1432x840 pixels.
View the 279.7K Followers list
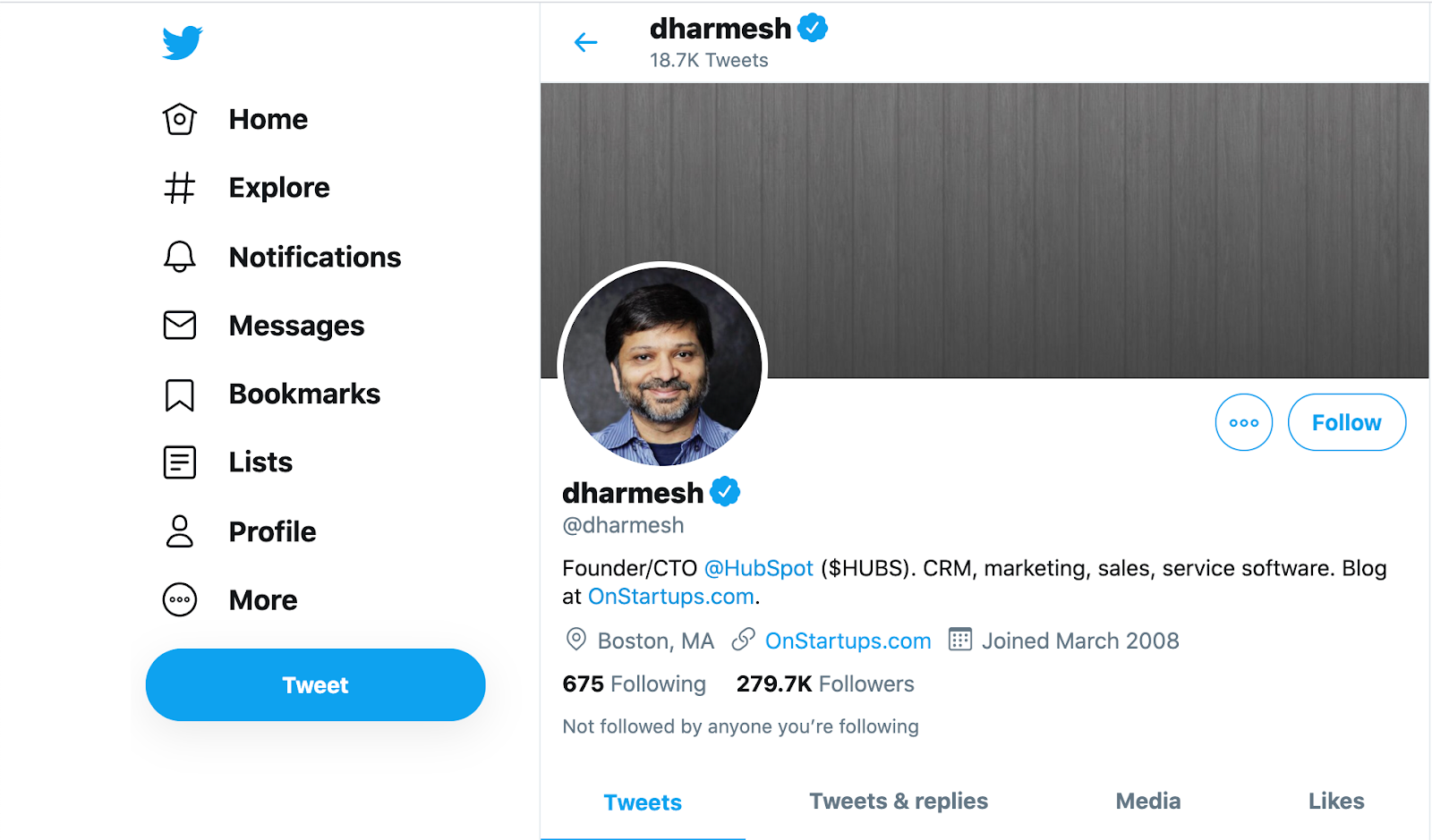pyautogui.click(x=824, y=684)
